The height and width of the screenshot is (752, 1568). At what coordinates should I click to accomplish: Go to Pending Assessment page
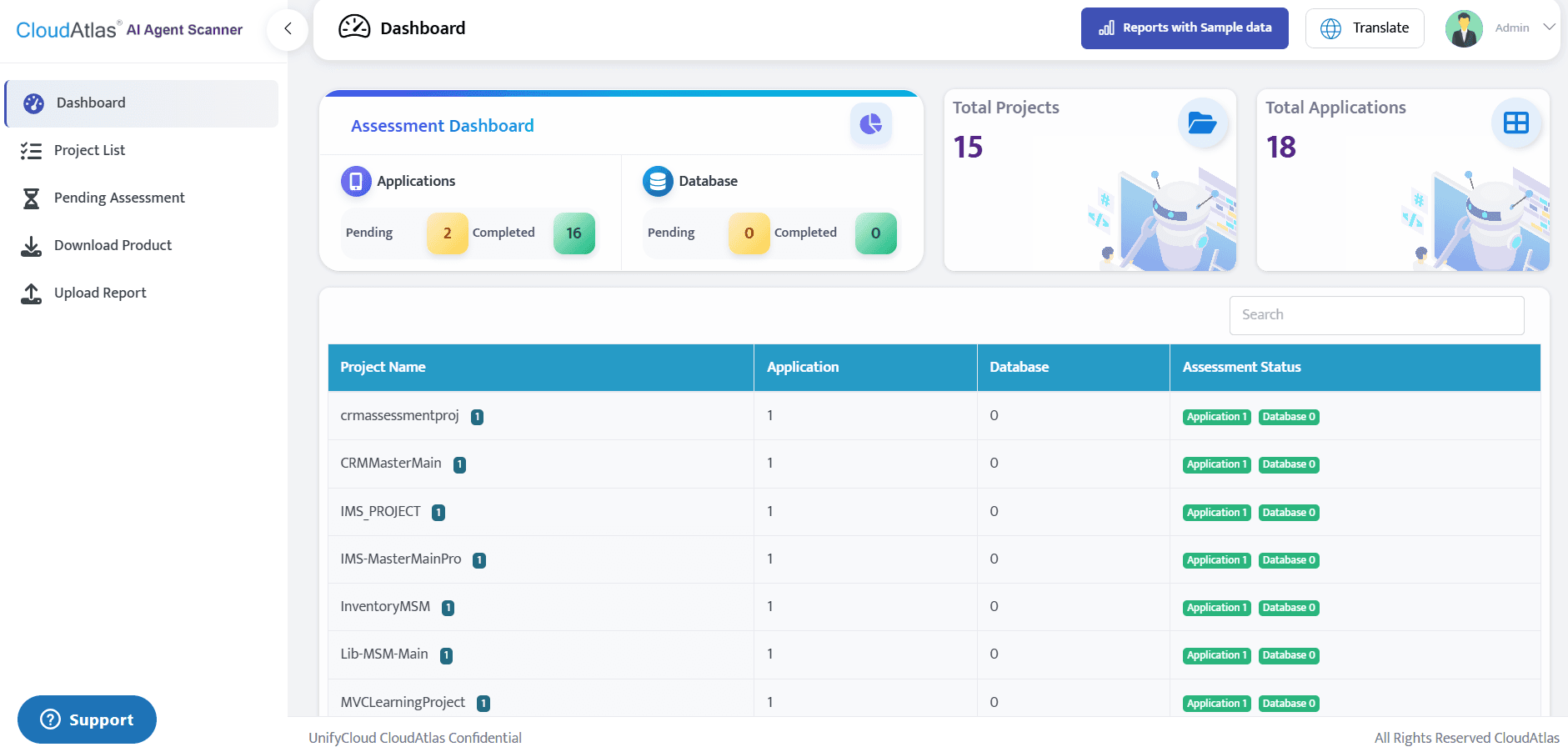119,198
